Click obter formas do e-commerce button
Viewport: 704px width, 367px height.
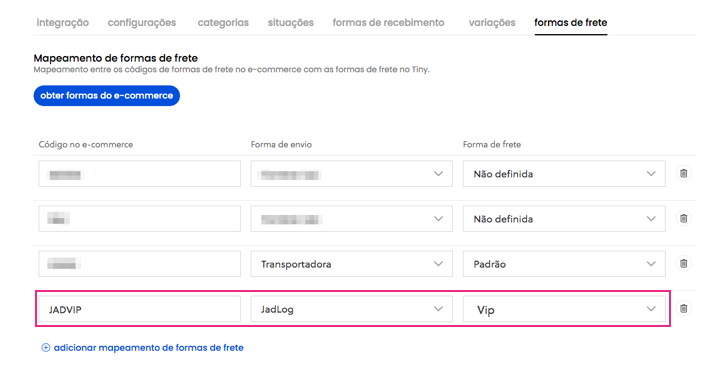coord(106,96)
